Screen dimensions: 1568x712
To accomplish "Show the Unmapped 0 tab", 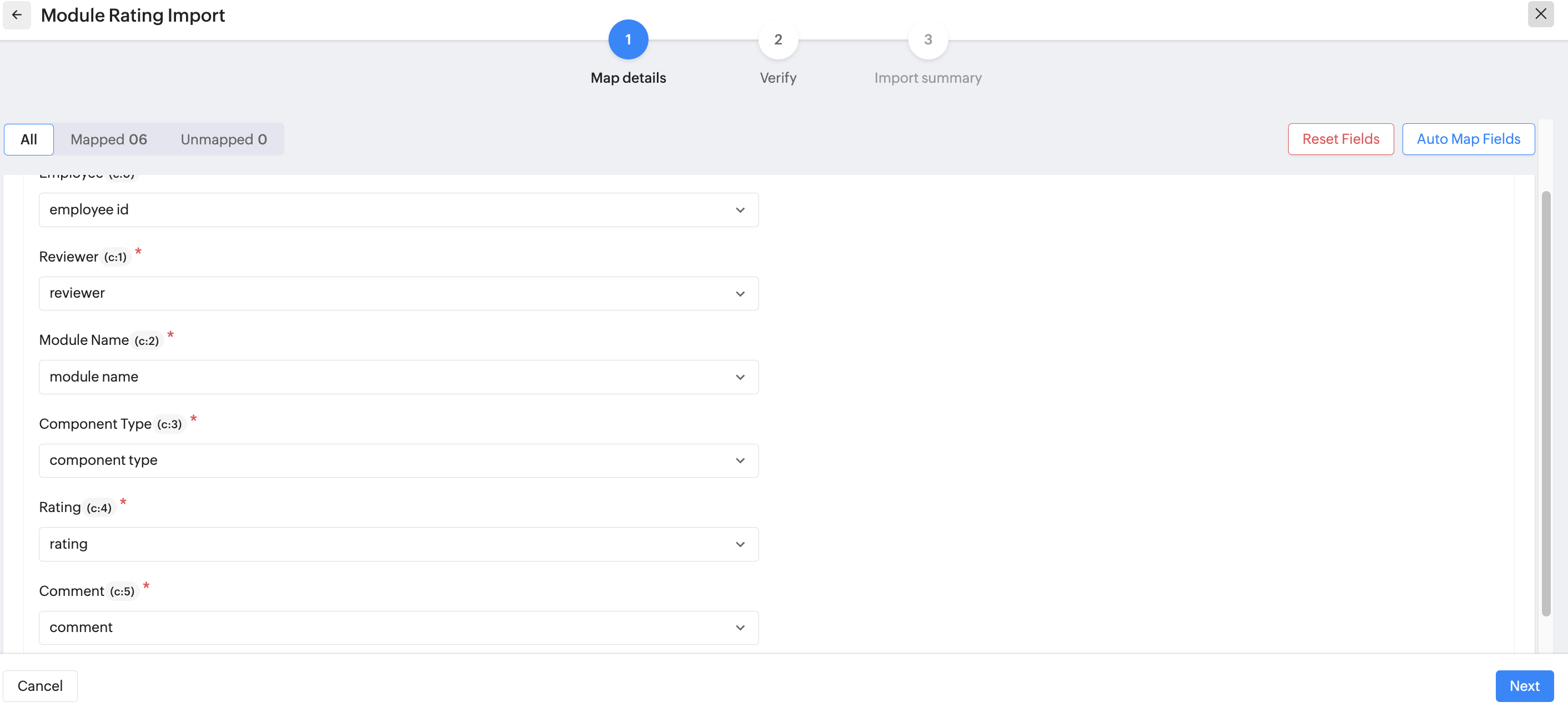I will point(223,139).
